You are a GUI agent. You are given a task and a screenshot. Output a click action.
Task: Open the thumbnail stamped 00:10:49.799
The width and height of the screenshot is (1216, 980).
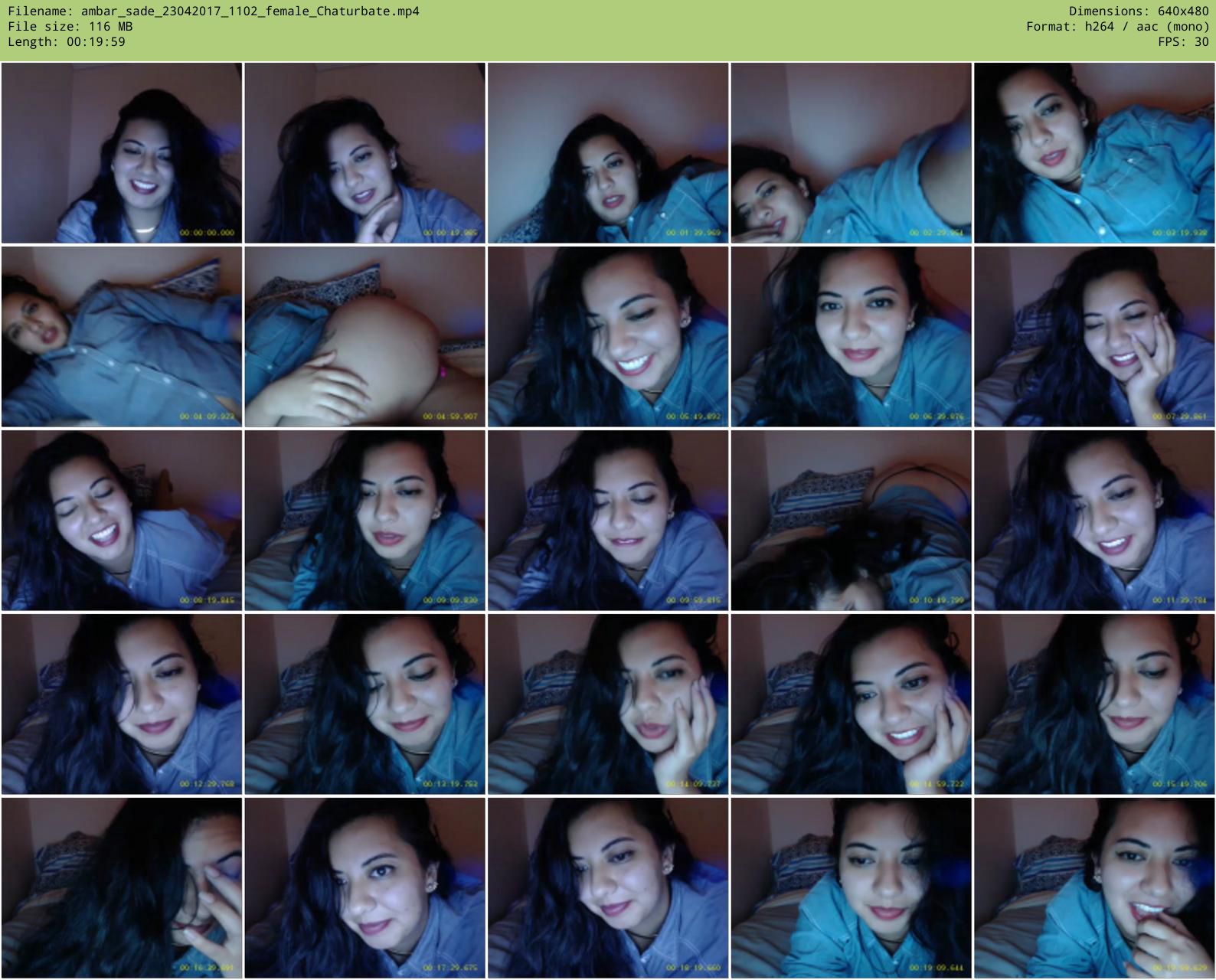click(851, 520)
